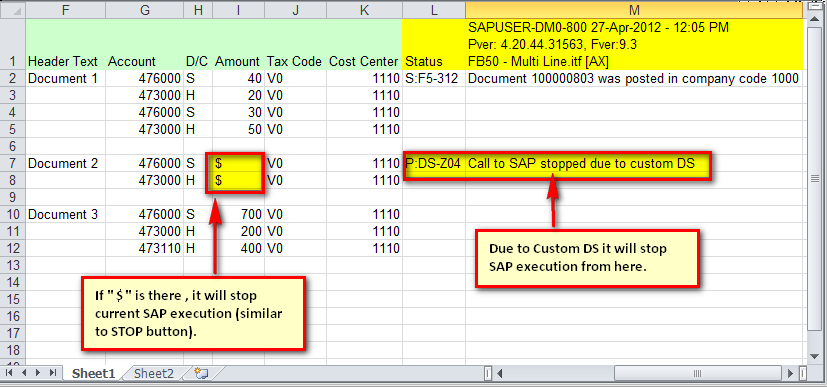Click the yellow Amount cell in row 7
827x387 pixels.
tap(238, 163)
